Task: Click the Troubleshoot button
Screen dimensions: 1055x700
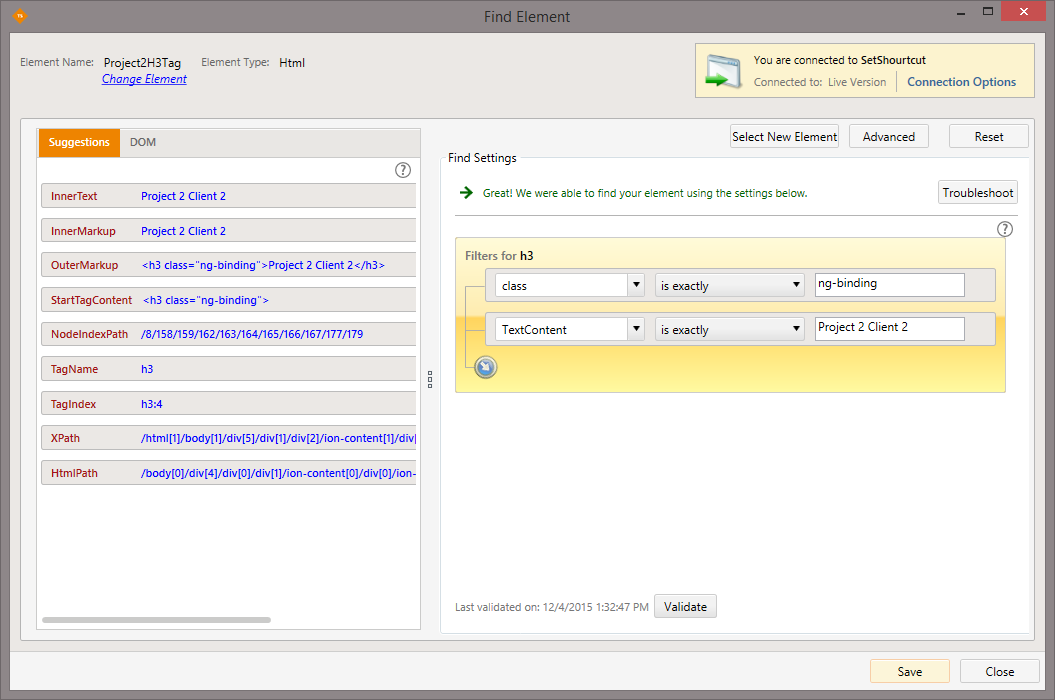Action: pos(978,193)
